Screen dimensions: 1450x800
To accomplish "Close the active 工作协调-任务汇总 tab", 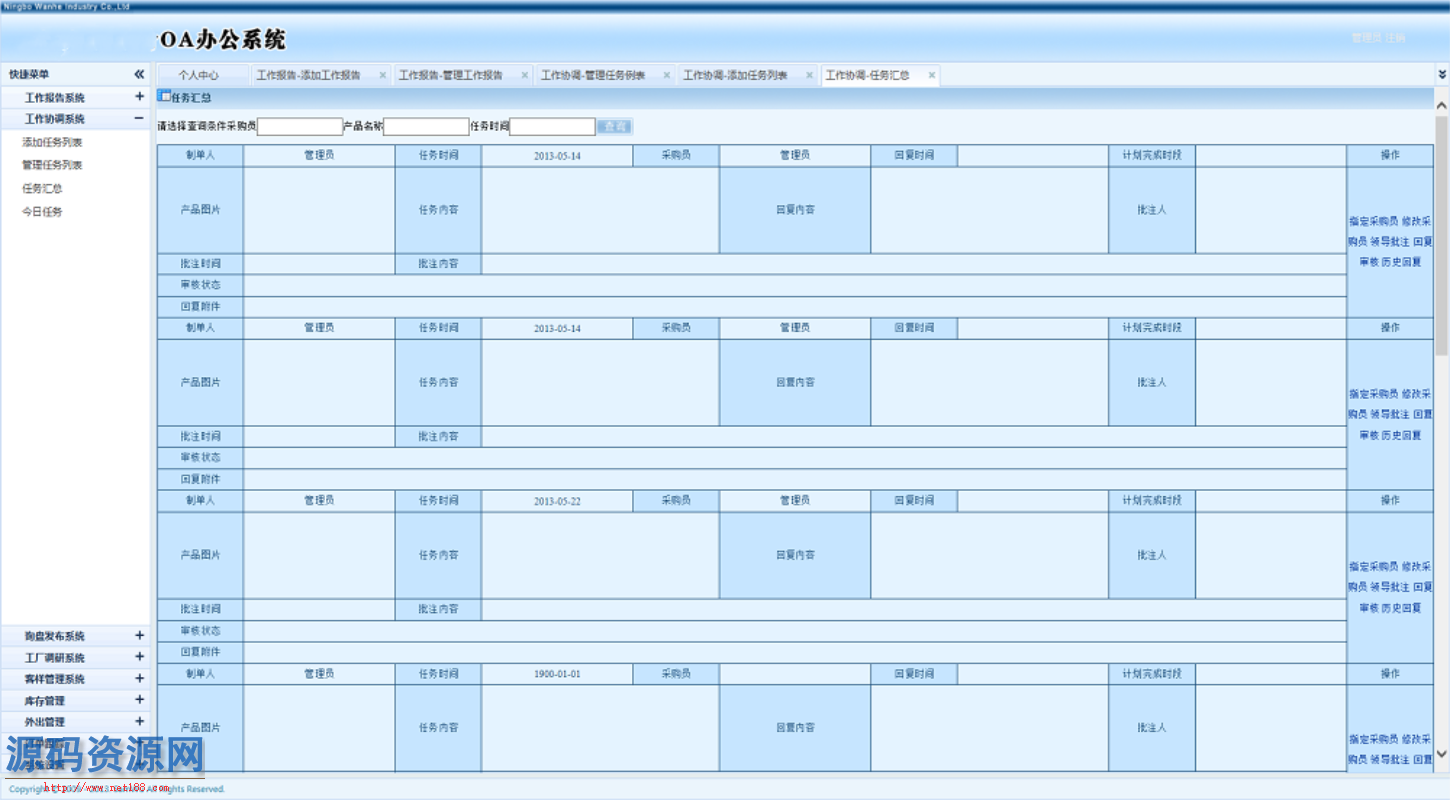I will tap(932, 75).
